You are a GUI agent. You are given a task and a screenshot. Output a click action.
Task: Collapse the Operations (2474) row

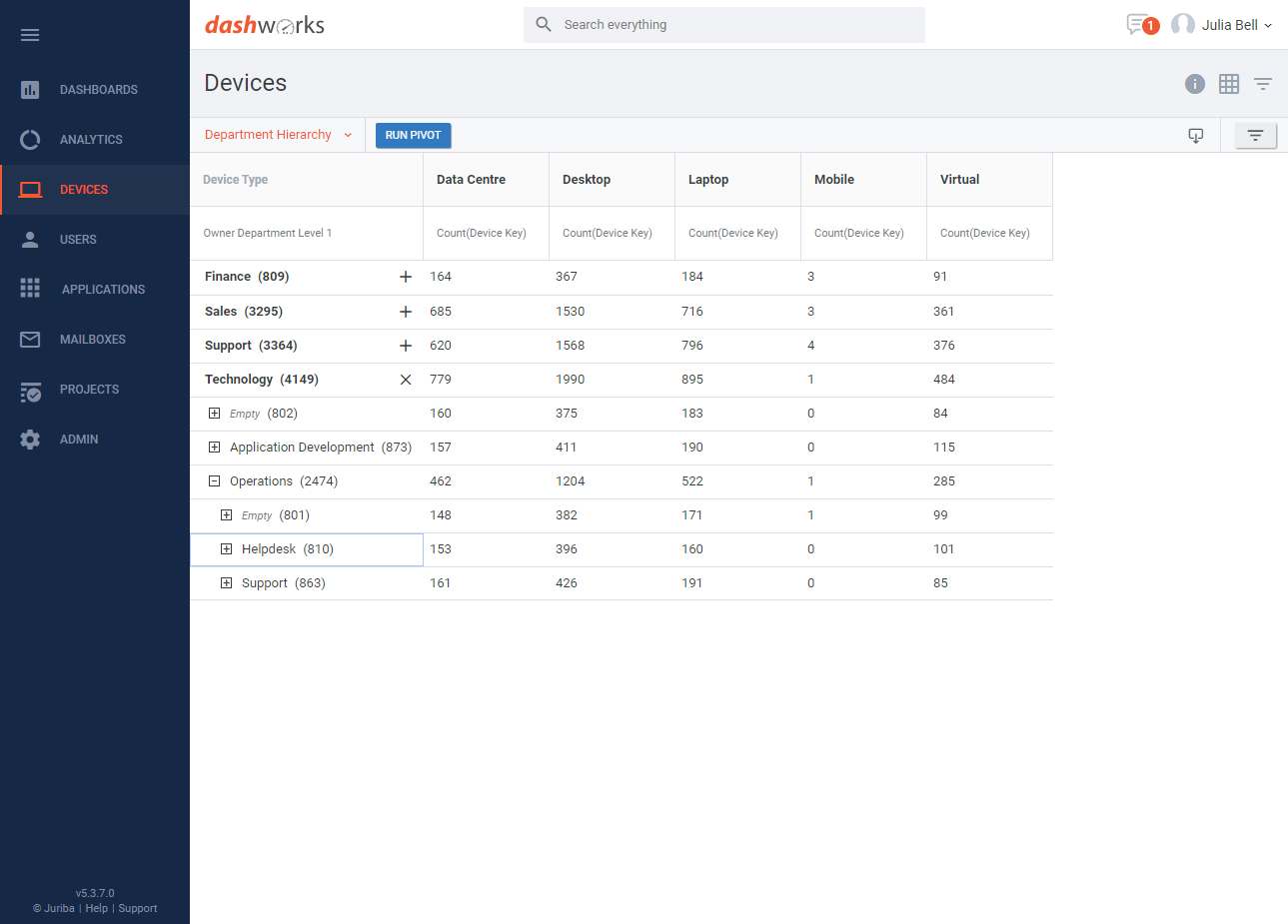214,480
